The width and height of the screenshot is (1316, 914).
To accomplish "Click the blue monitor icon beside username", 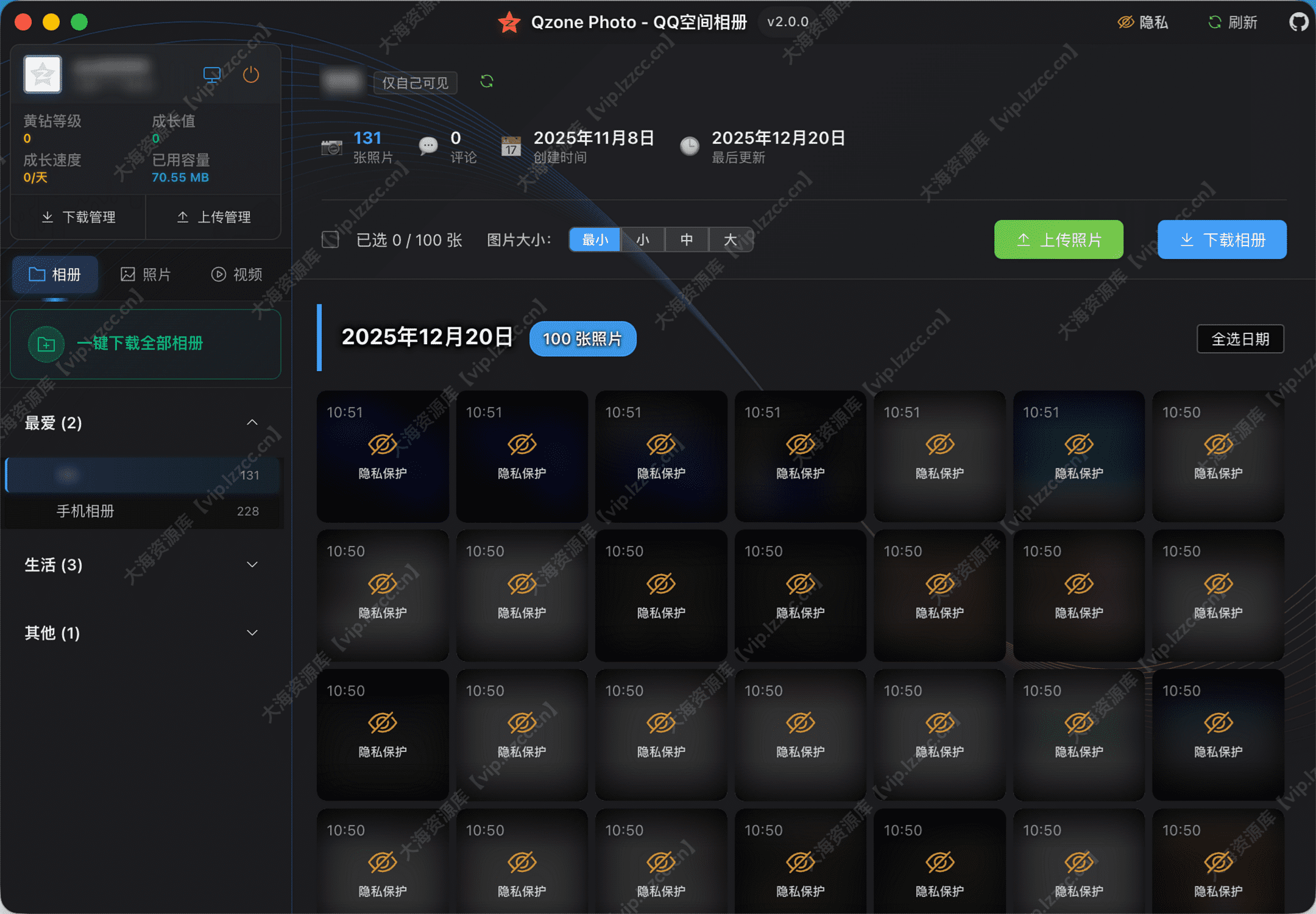I will [211, 75].
